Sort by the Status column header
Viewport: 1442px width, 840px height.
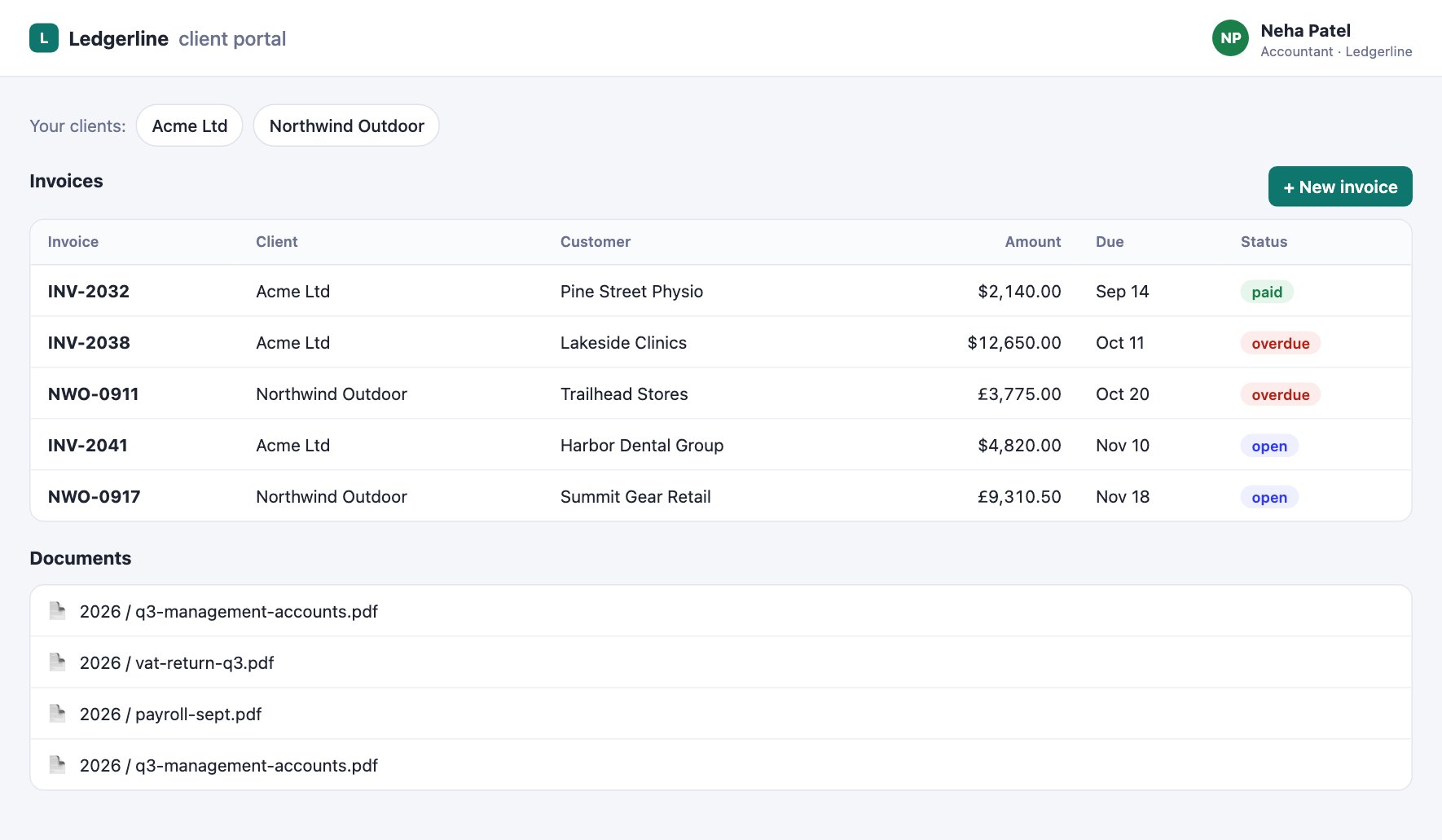click(x=1264, y=242)
